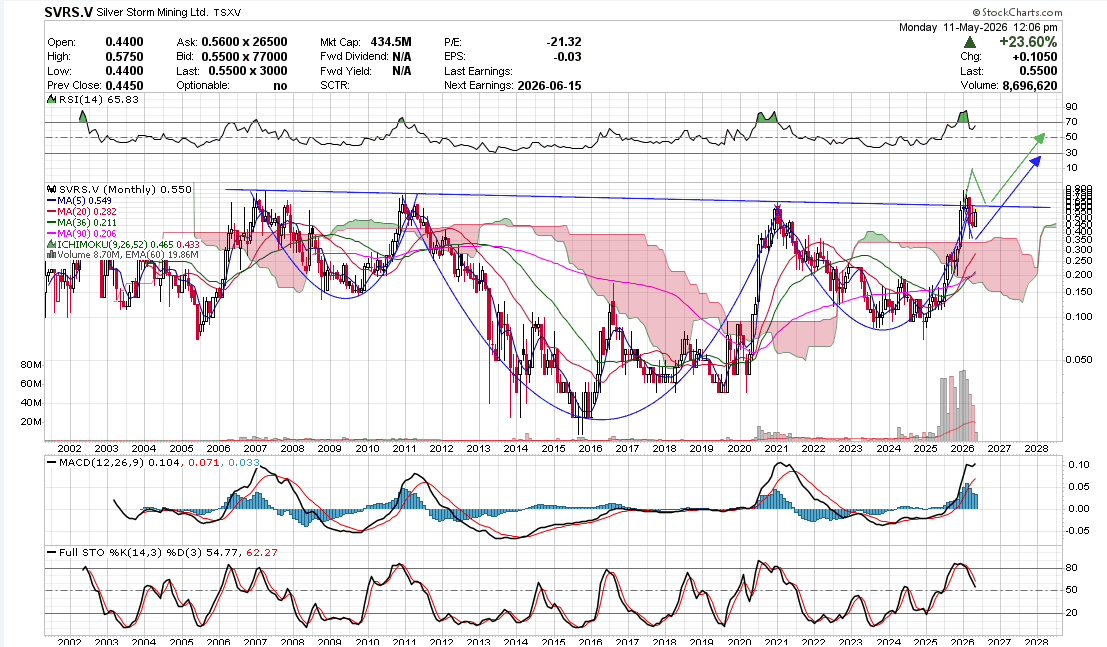The height and width of the screenshot is (647, 1107).
Task: Click 2028 on the axis under volume bars
Action: tap(1036, 449)
